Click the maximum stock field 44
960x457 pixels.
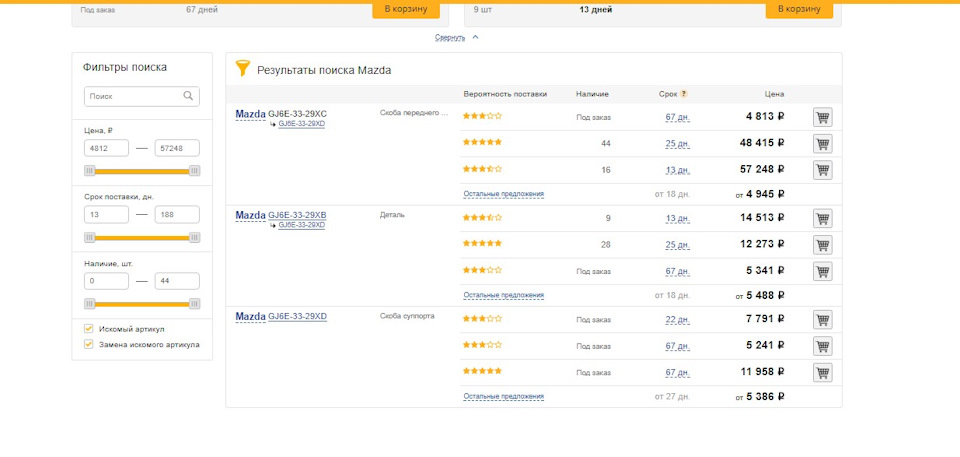coord(177,281)
